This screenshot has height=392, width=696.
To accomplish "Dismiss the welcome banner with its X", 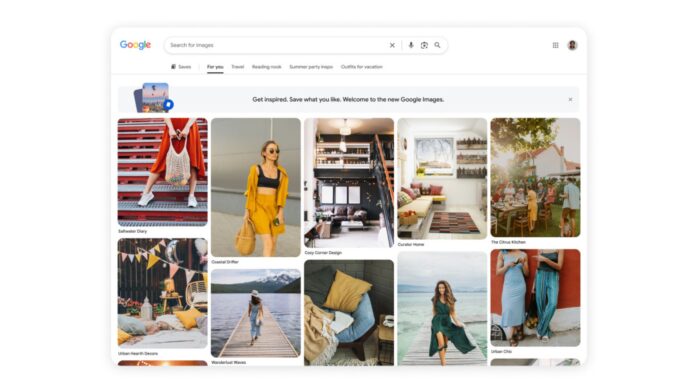I will click(570, 99).
